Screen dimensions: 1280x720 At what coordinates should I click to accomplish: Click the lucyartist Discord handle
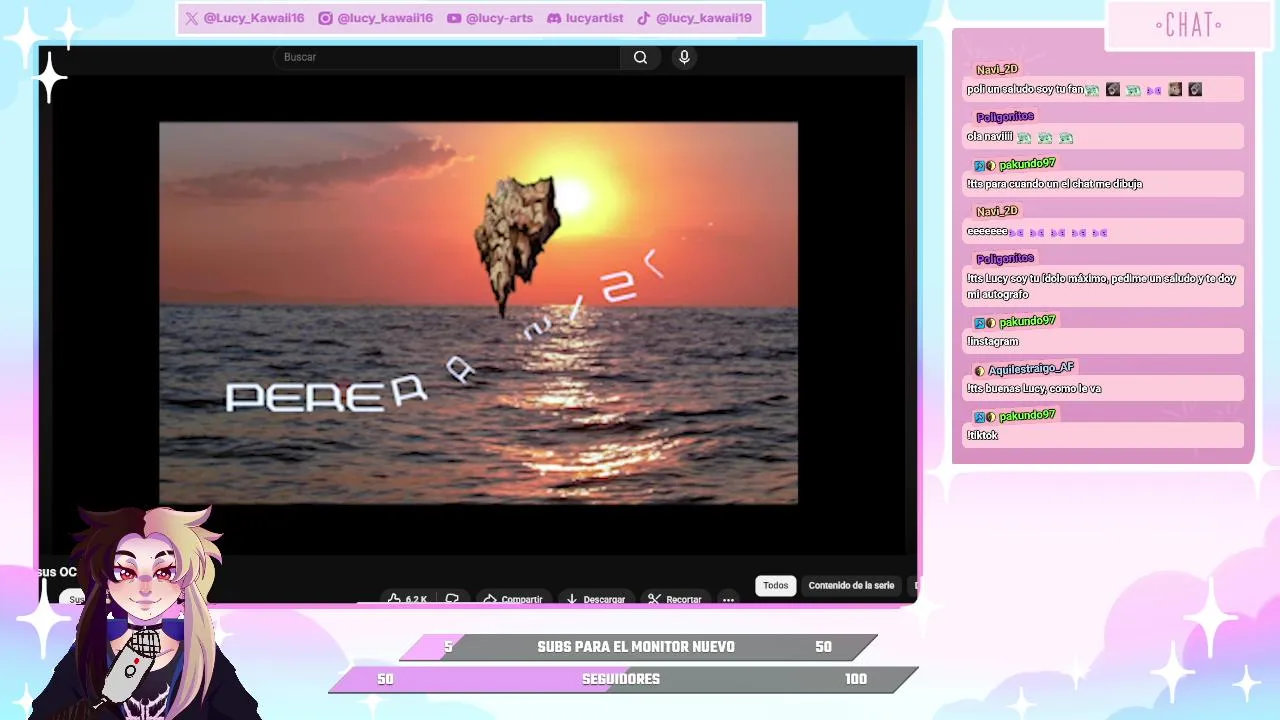[x=594, y=18]
